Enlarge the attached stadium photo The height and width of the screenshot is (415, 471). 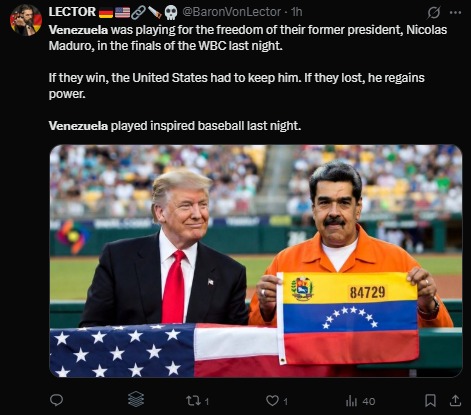click(256, 261)
